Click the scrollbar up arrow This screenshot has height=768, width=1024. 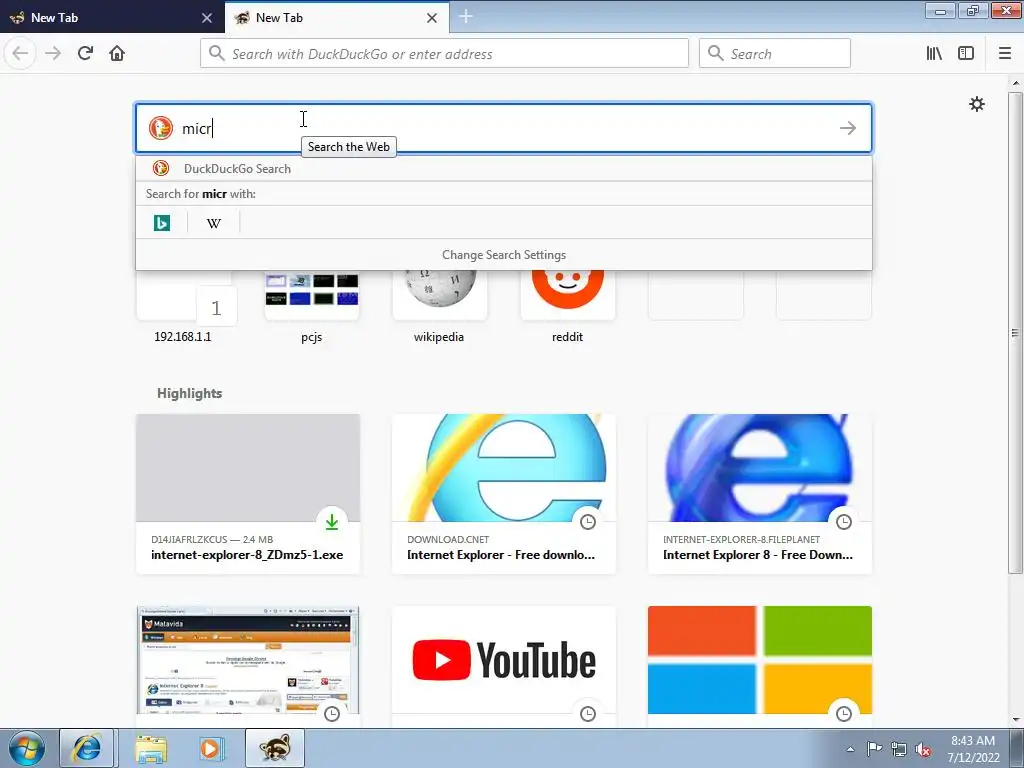1015,83
